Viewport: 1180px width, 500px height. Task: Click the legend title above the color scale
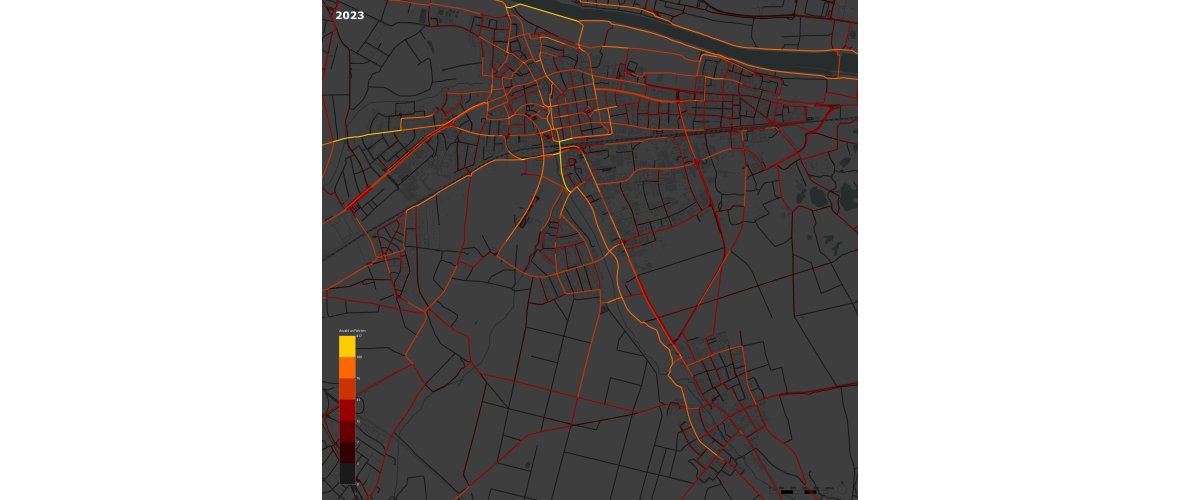coord(352,330)
